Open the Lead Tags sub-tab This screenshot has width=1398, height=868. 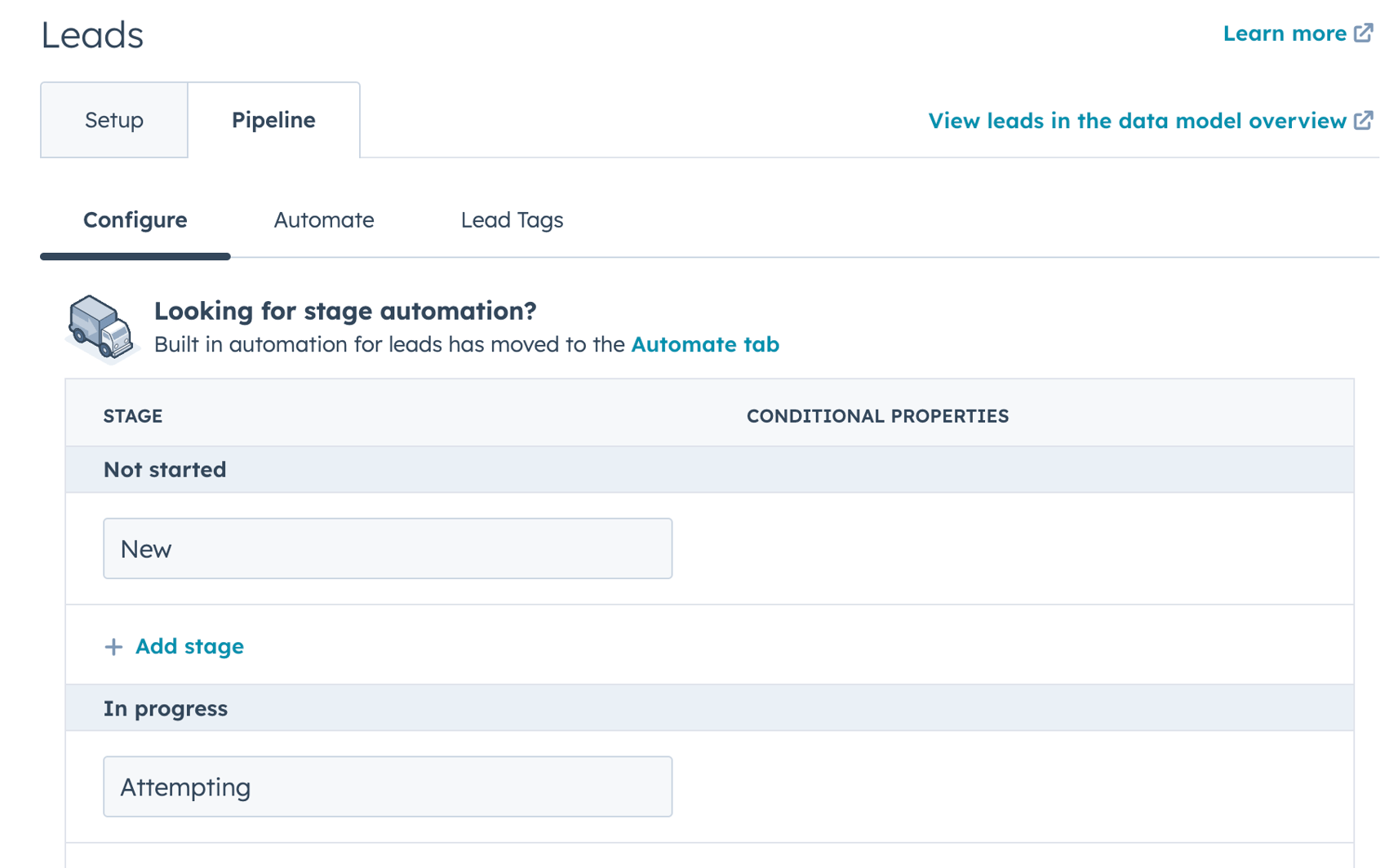click(512, 219)
